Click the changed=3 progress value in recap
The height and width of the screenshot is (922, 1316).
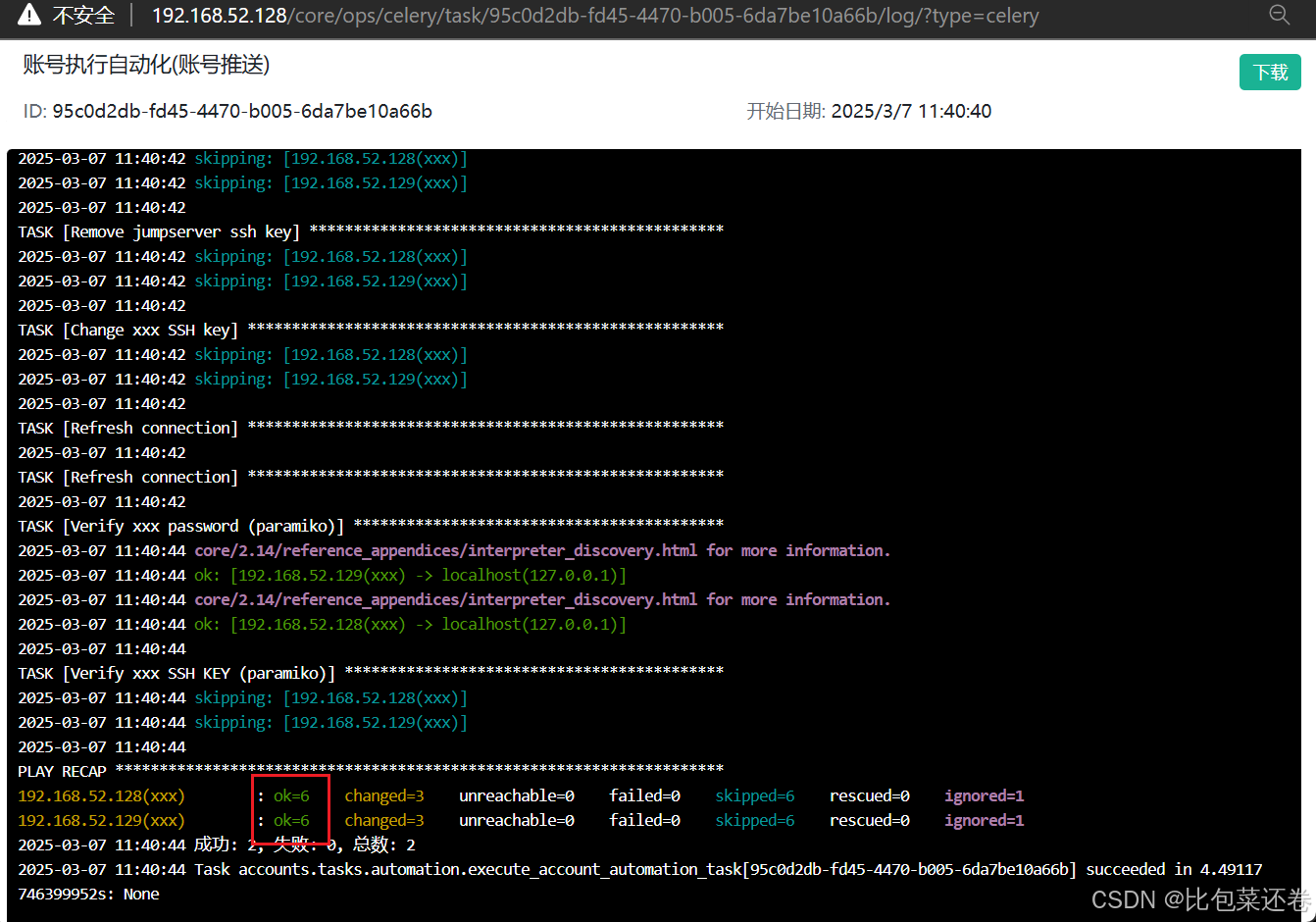pyautogui.click(x=384, y=795)
